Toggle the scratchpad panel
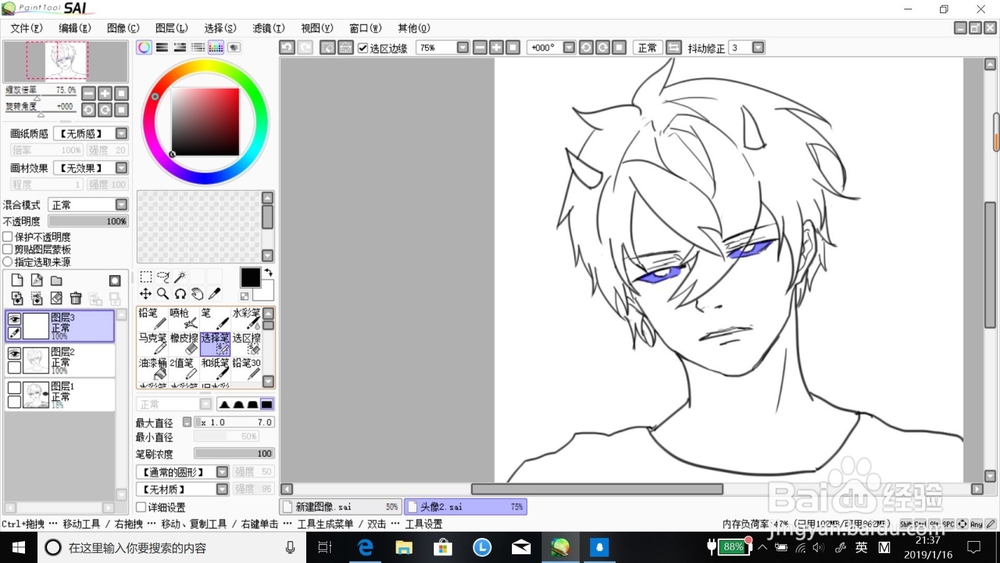This screenshot has height=563, width=1000. point(234,47)
